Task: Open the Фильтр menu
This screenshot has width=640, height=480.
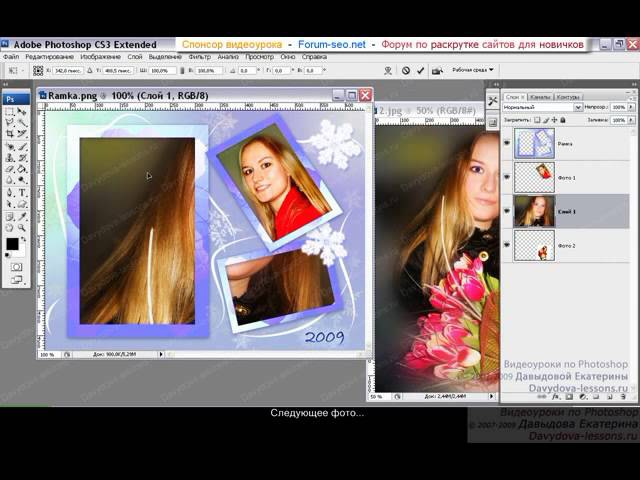Action: pos(200,57)
